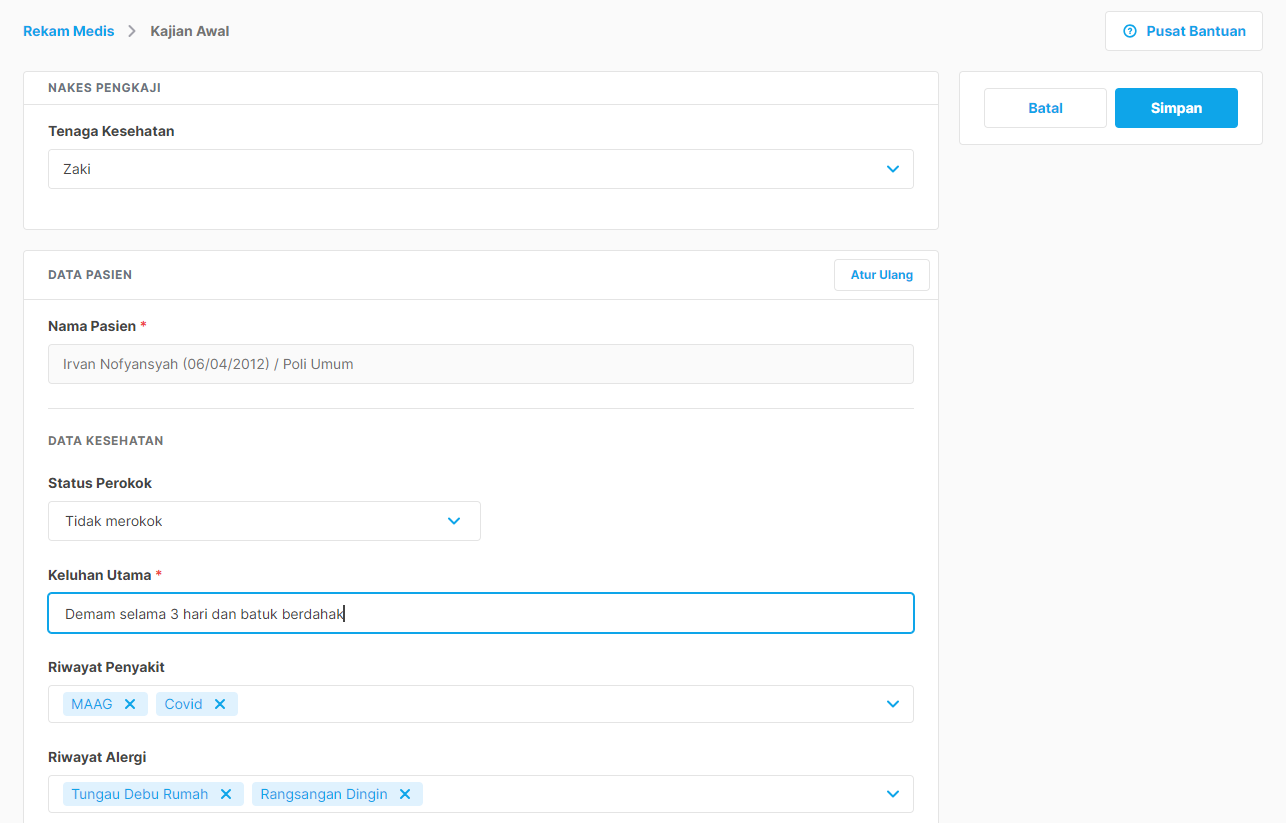The height and width of the screenshot is (823, 1286).
Task: Expand the Riwayat Penyakit dropdown arrow
Action: click(x=893, y=704)
